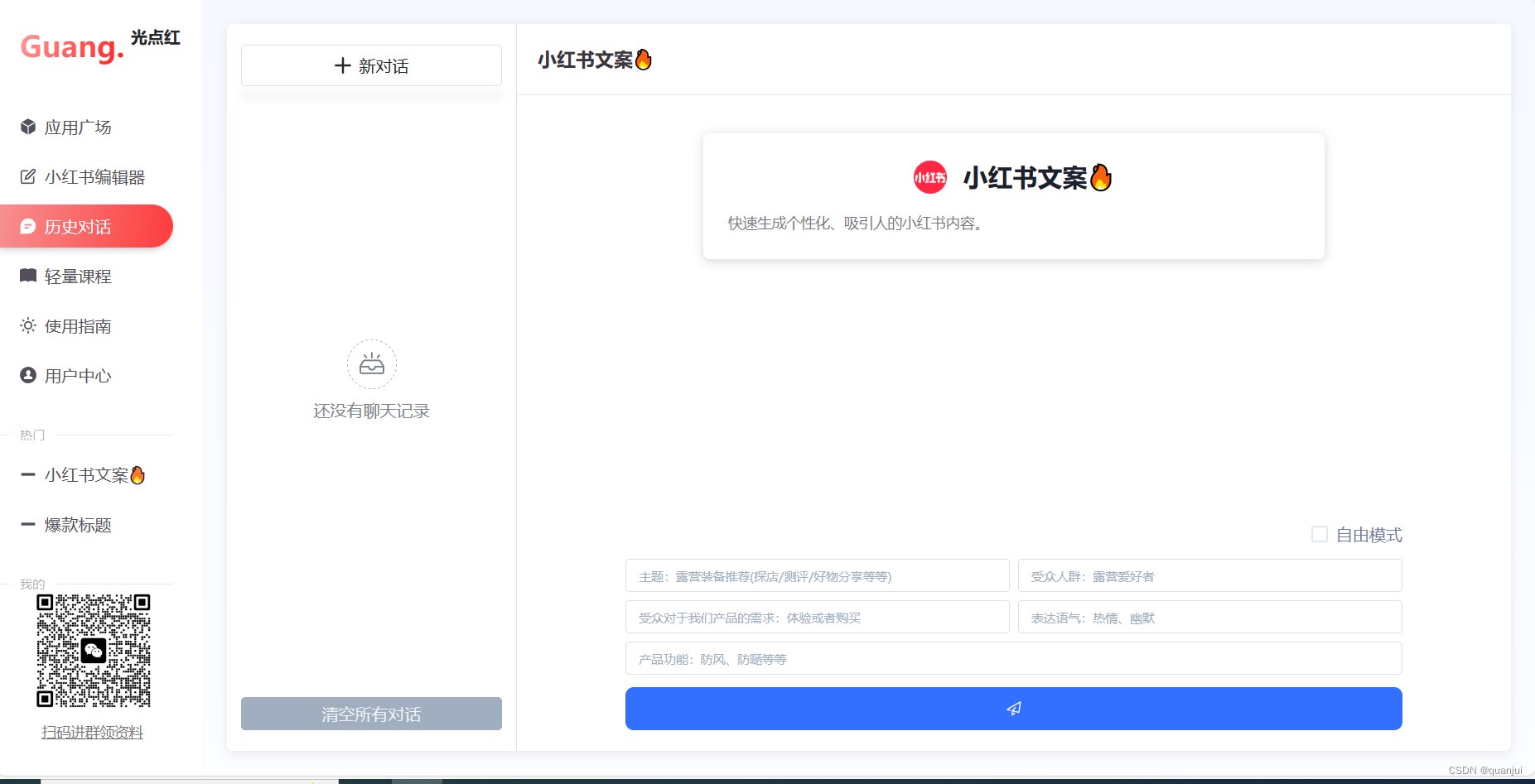Click the 受众人群 input field
Viewport: 1535px width, 784px height.
point(1210,575)
